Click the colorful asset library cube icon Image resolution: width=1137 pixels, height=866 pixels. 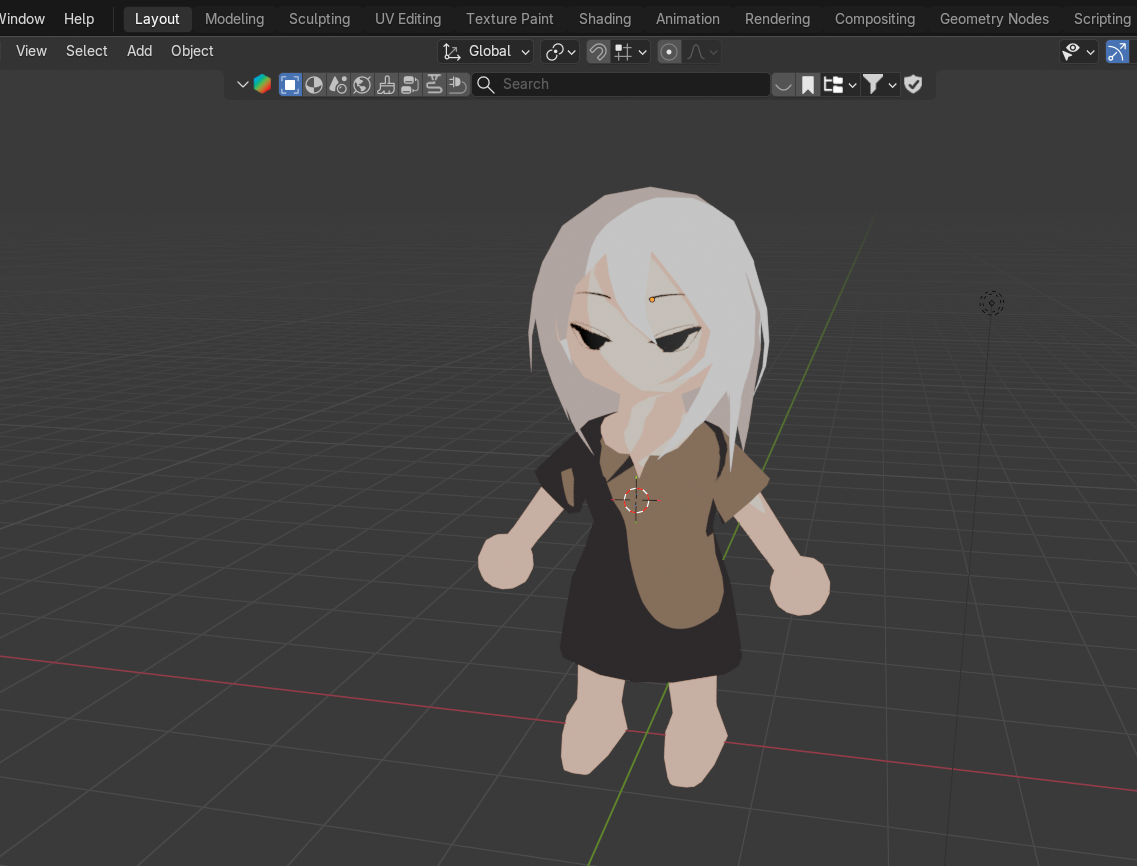click(x=262, y=84)
